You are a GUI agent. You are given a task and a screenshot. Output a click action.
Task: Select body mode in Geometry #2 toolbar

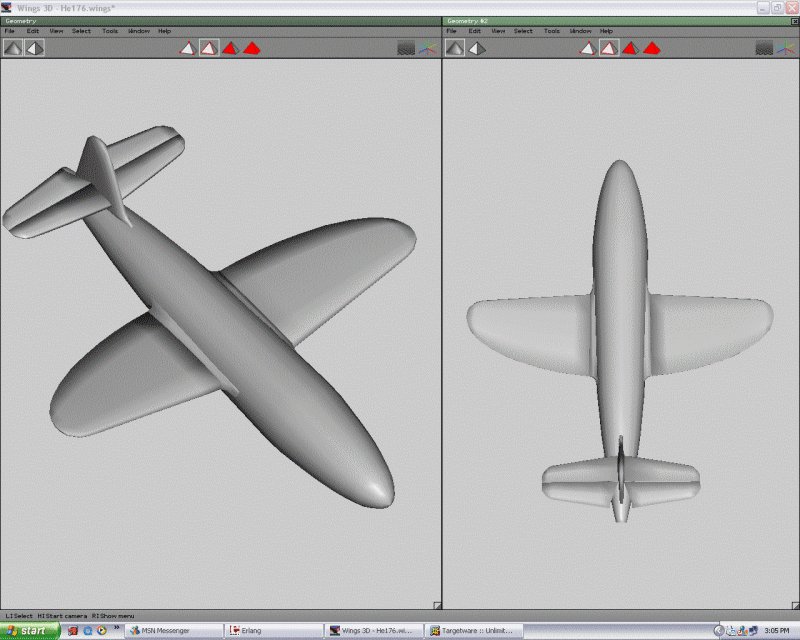coord(652,47)
